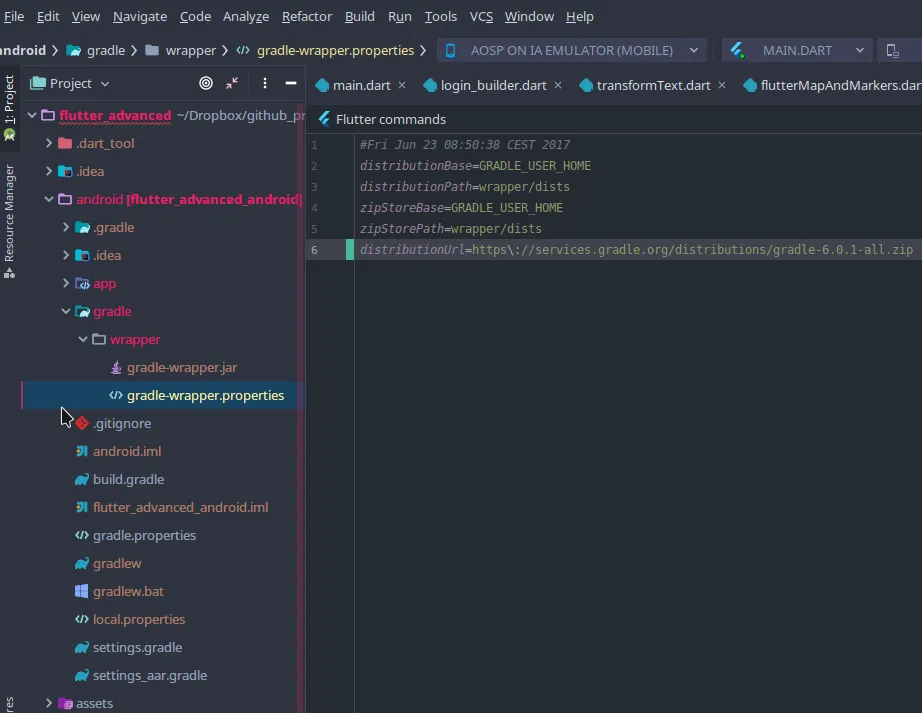Close the transformText.dart tab

(x=722, y=85)
